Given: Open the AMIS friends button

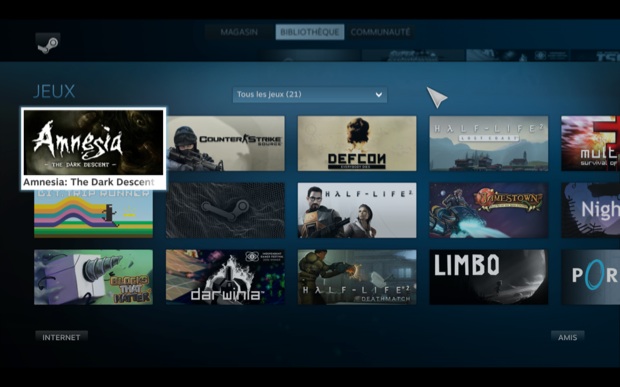Looking at the screenshot, I should [x=567, y=337].
